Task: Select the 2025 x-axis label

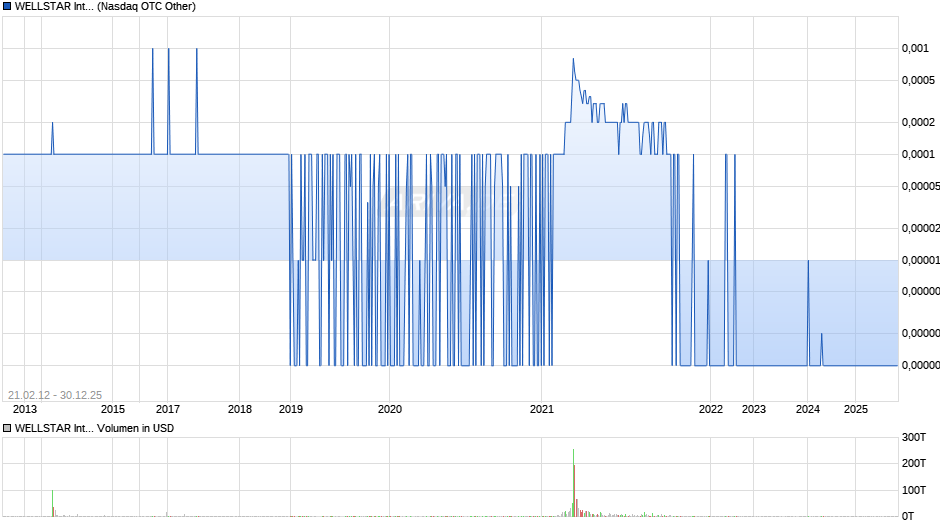Action: pyautogui.click(x=855, y=409)
